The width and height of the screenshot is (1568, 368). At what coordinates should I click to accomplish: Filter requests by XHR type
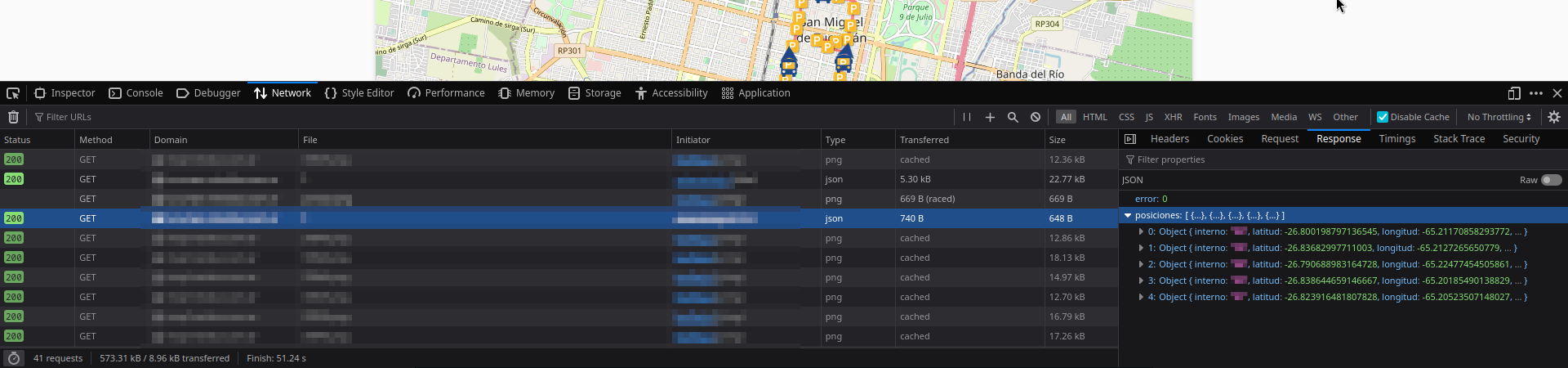pyautogui.click(x=1173, y=117)
